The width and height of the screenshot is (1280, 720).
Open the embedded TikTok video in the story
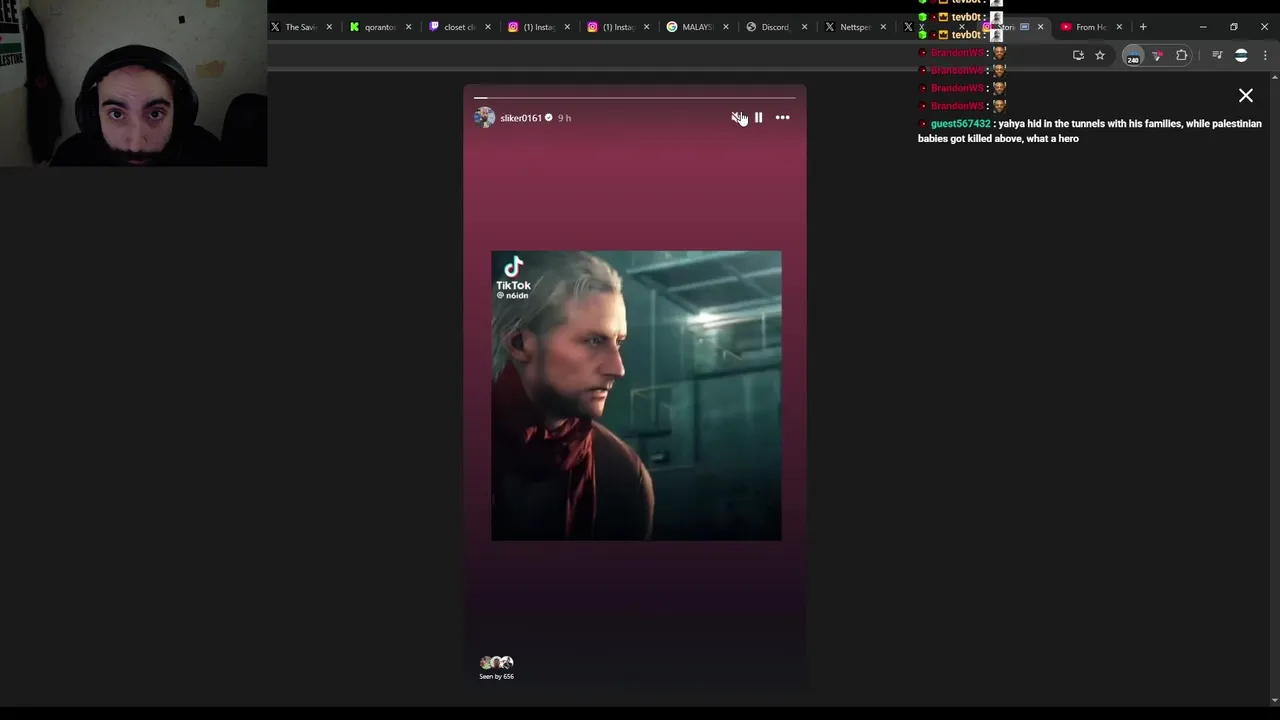(x=636, y=396)
